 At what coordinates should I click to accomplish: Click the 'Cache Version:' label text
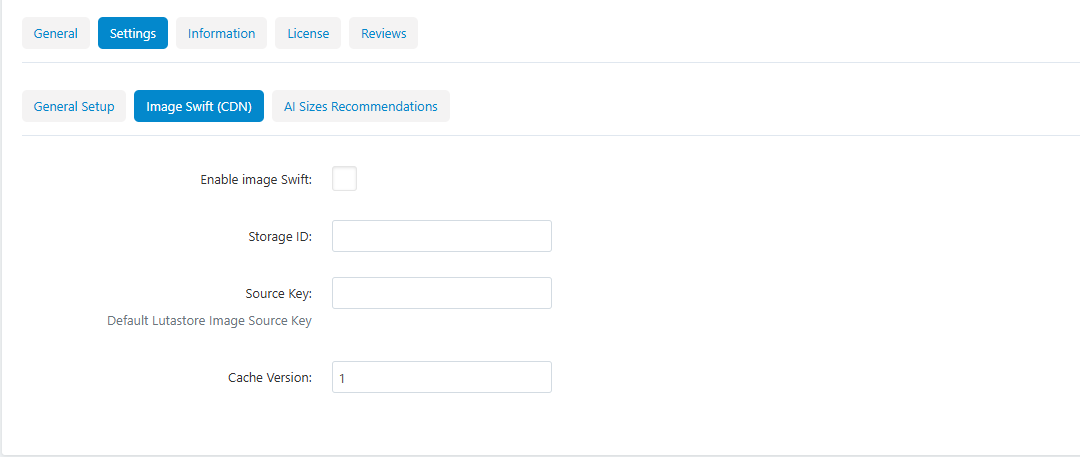tap(271, 377)
